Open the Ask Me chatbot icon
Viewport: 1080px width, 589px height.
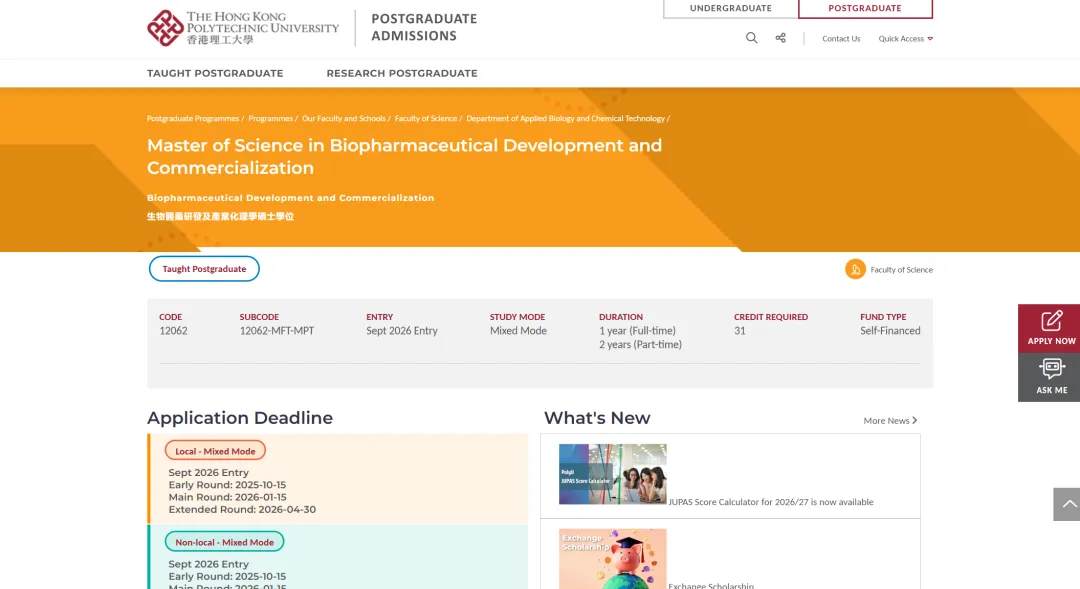tap(1051, 369)
